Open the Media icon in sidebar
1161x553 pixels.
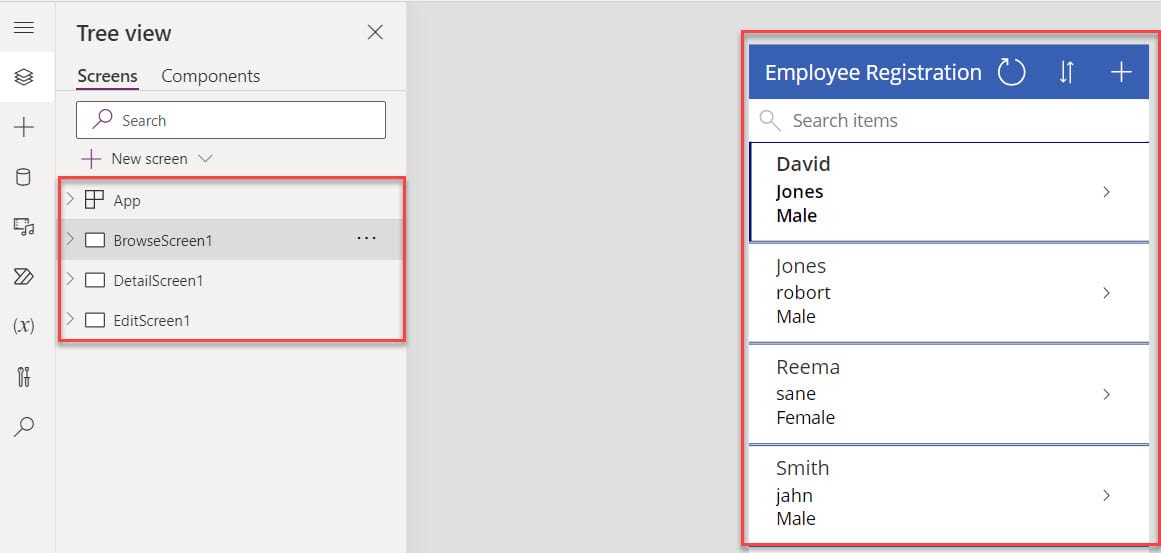23,227
